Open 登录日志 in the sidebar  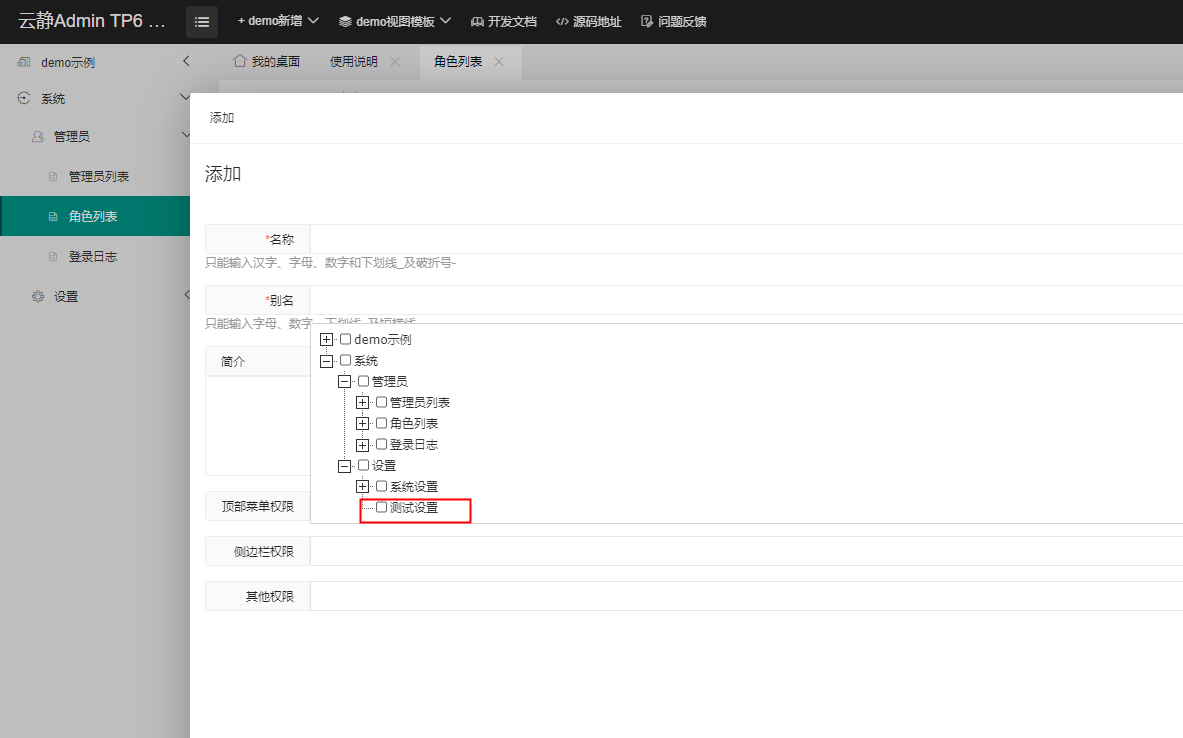tap(95, 257)
